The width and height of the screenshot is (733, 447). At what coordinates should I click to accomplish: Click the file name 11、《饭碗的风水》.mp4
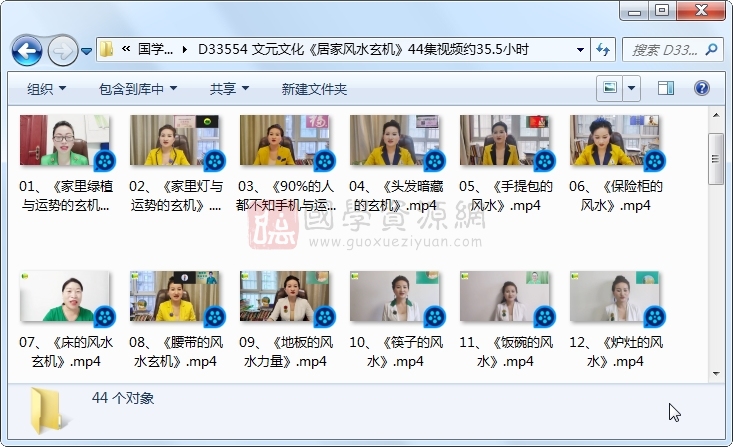coord(505,352)
